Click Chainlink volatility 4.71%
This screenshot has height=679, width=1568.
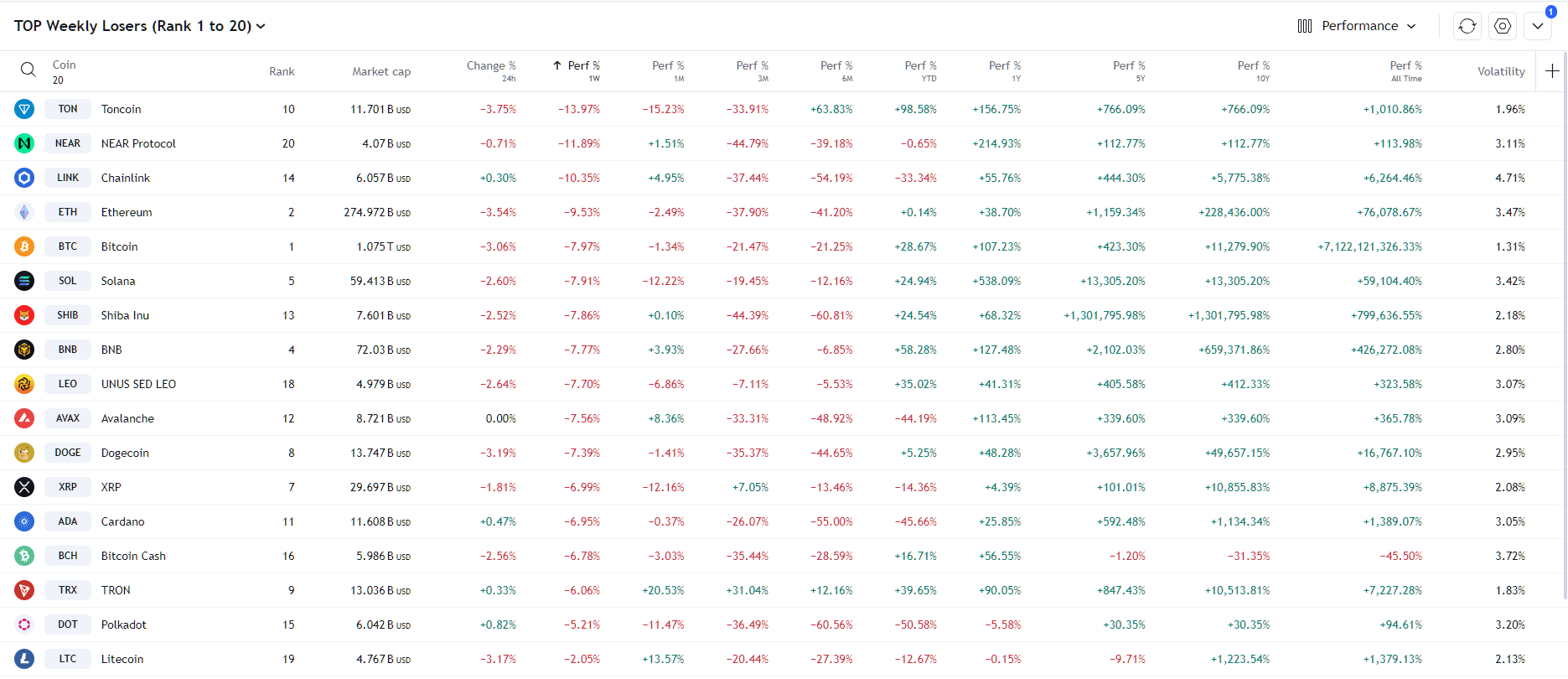pos(1510,178)
